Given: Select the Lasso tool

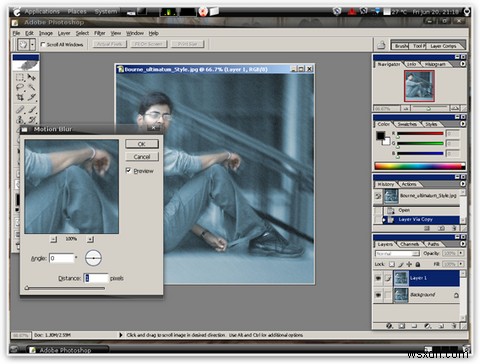Looking at the screenshot, I should 20,87.
